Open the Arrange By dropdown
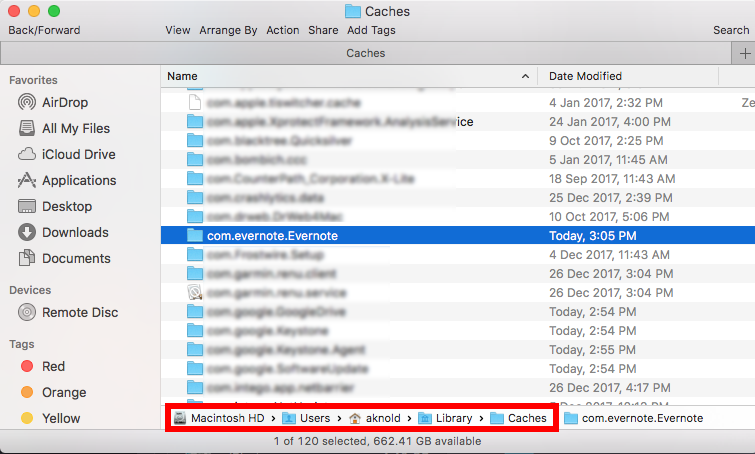Image resolution: width=755 pixels, height=454 pixels. click(x=228, y=30)
